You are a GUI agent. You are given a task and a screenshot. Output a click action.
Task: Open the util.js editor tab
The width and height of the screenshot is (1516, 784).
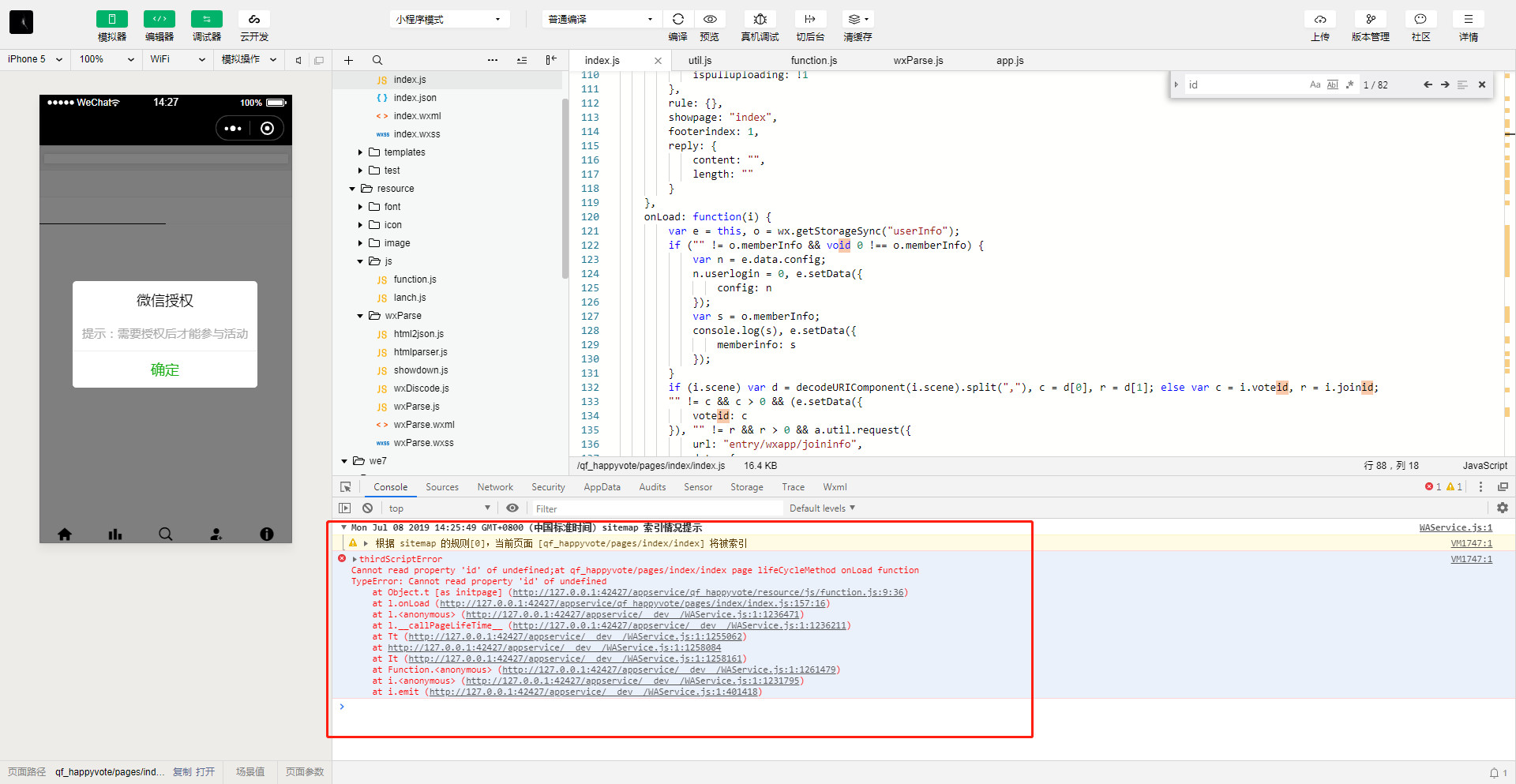coord(700,61)
